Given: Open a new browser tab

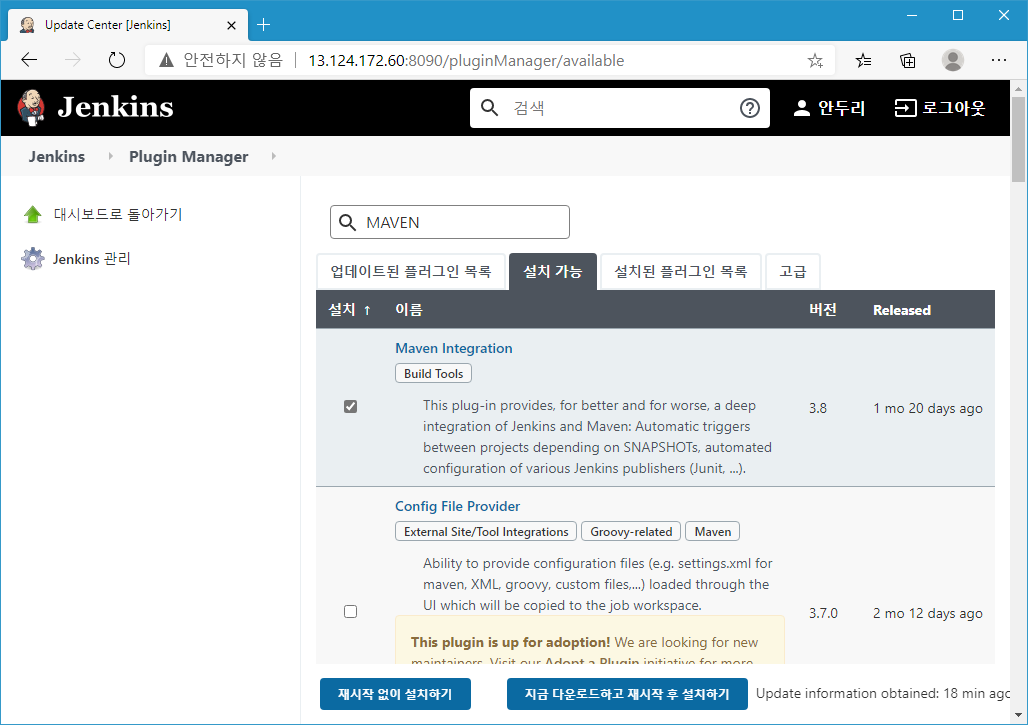Looking at the screenshot, I should pos(264,25).
